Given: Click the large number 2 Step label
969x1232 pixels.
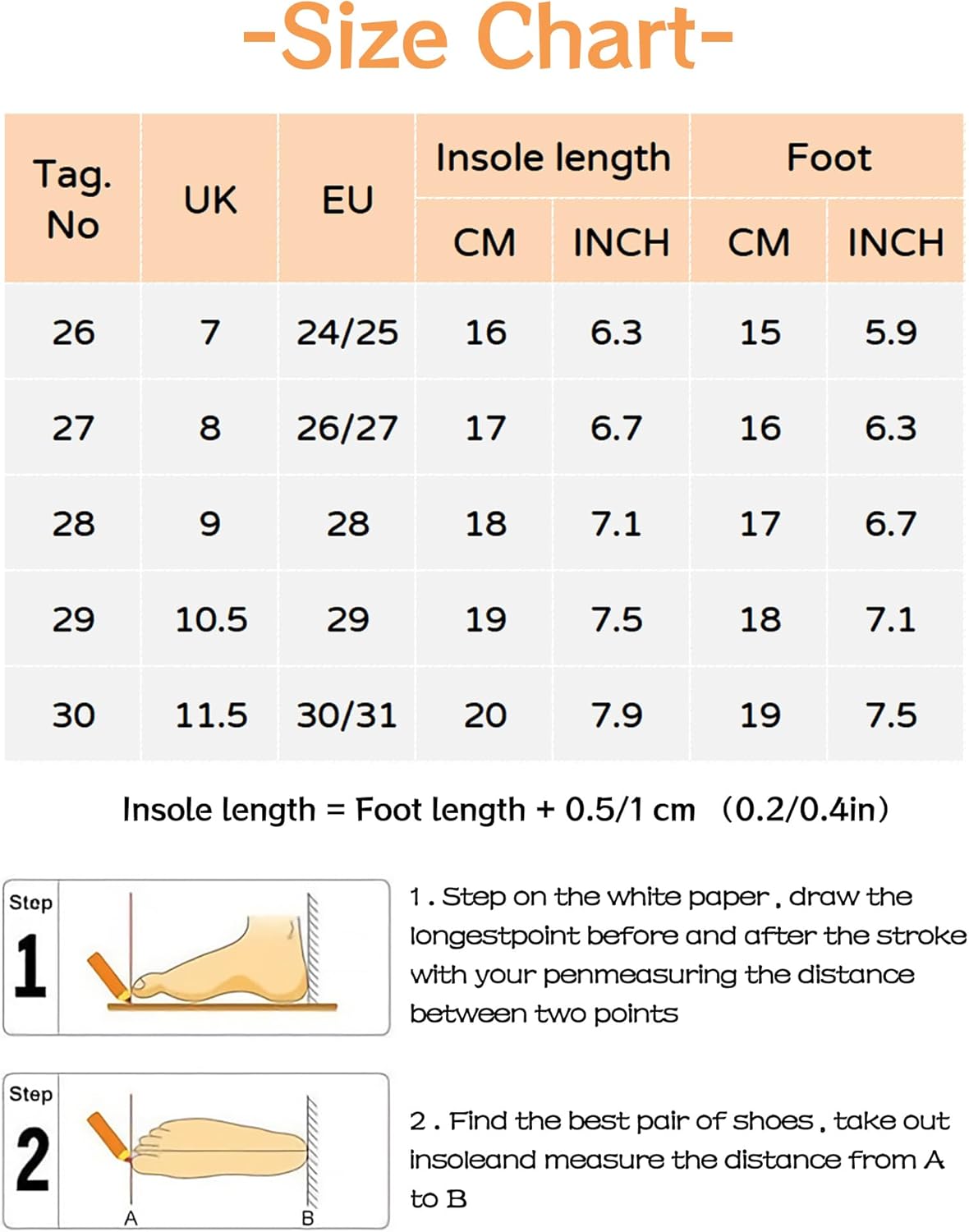Looking at the screenshot, I should point(32,1159).
